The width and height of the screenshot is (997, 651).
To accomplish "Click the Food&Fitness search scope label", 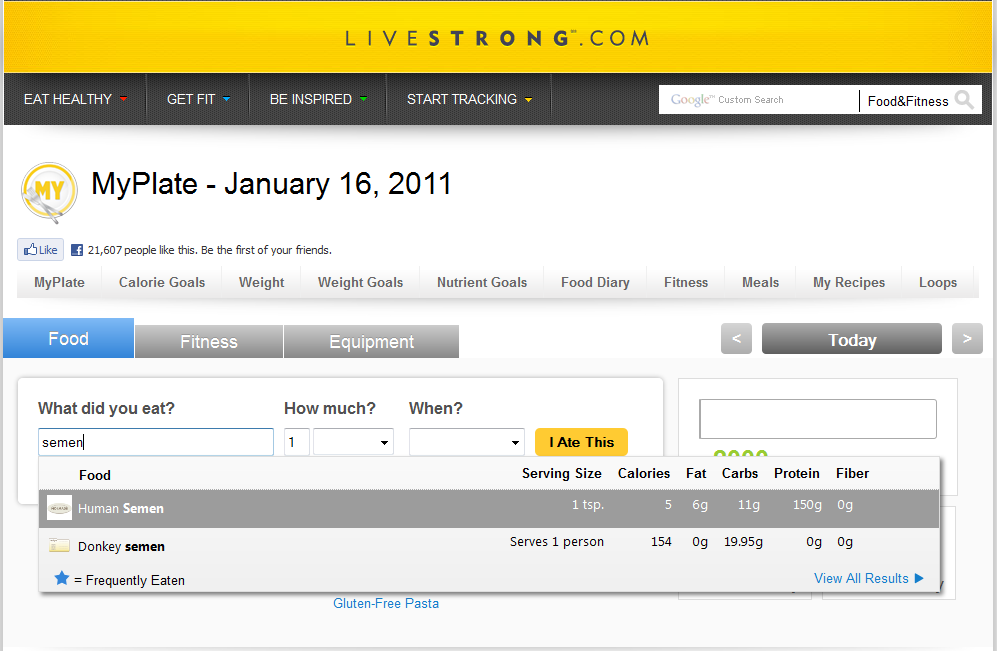I will (x=908, y=101).
